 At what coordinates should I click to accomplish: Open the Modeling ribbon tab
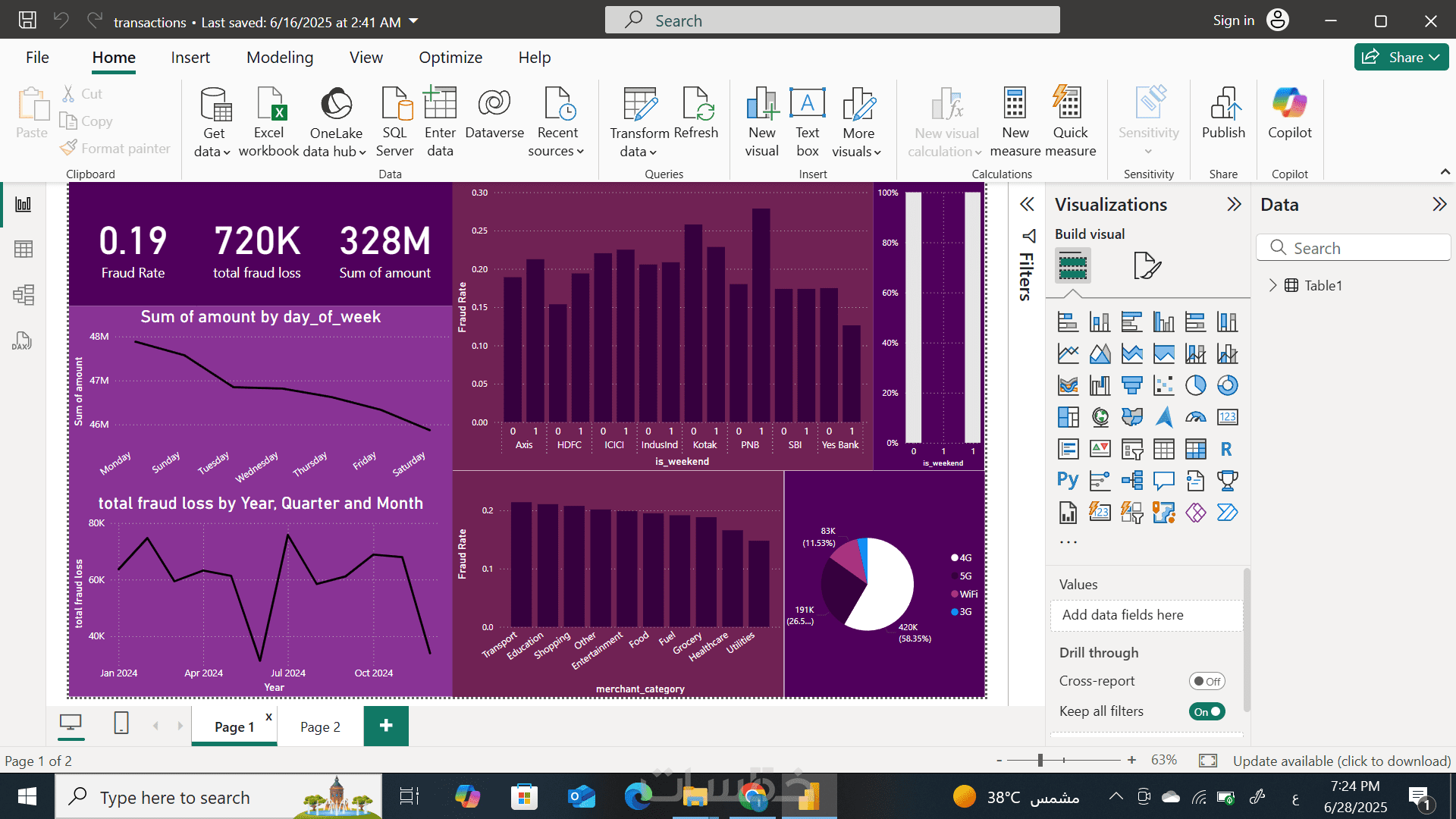(280, 58)
